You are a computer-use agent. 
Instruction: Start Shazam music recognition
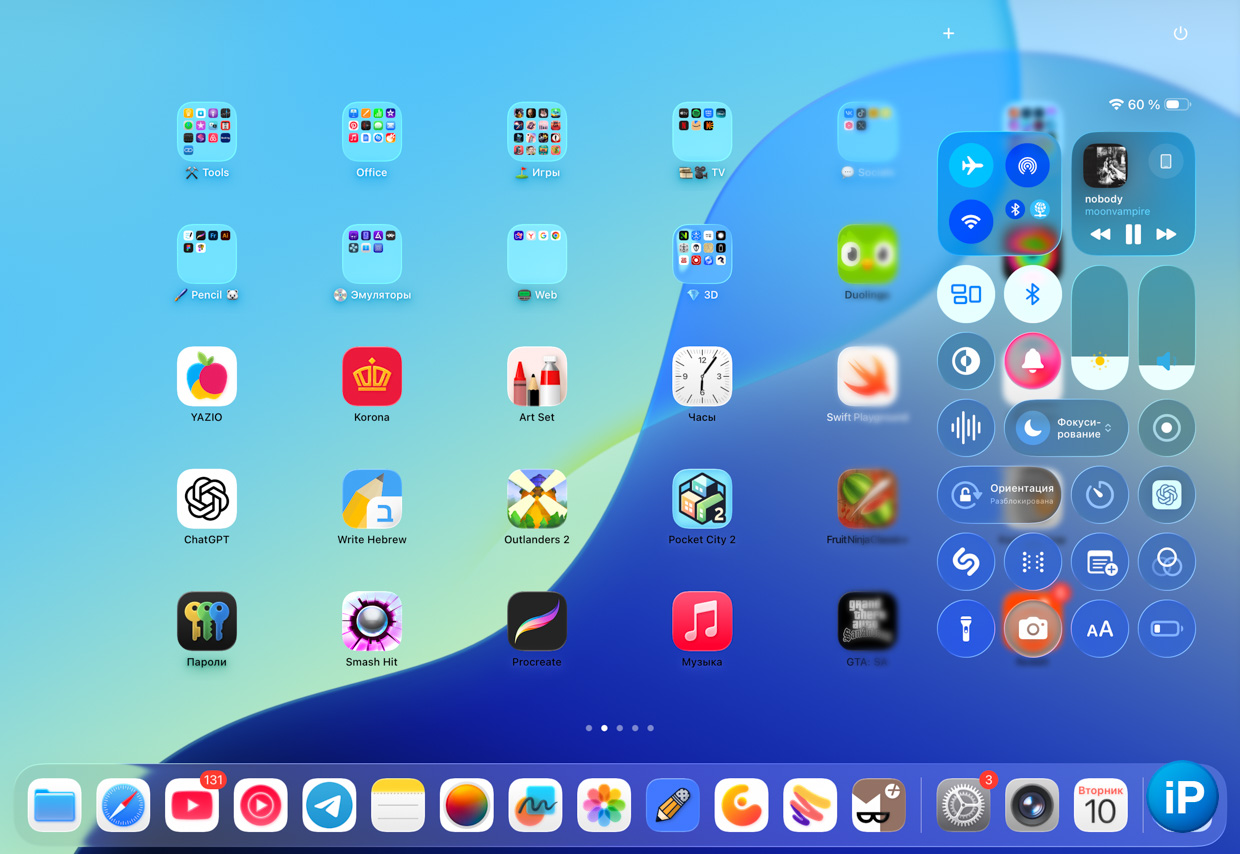pos(966,562)
